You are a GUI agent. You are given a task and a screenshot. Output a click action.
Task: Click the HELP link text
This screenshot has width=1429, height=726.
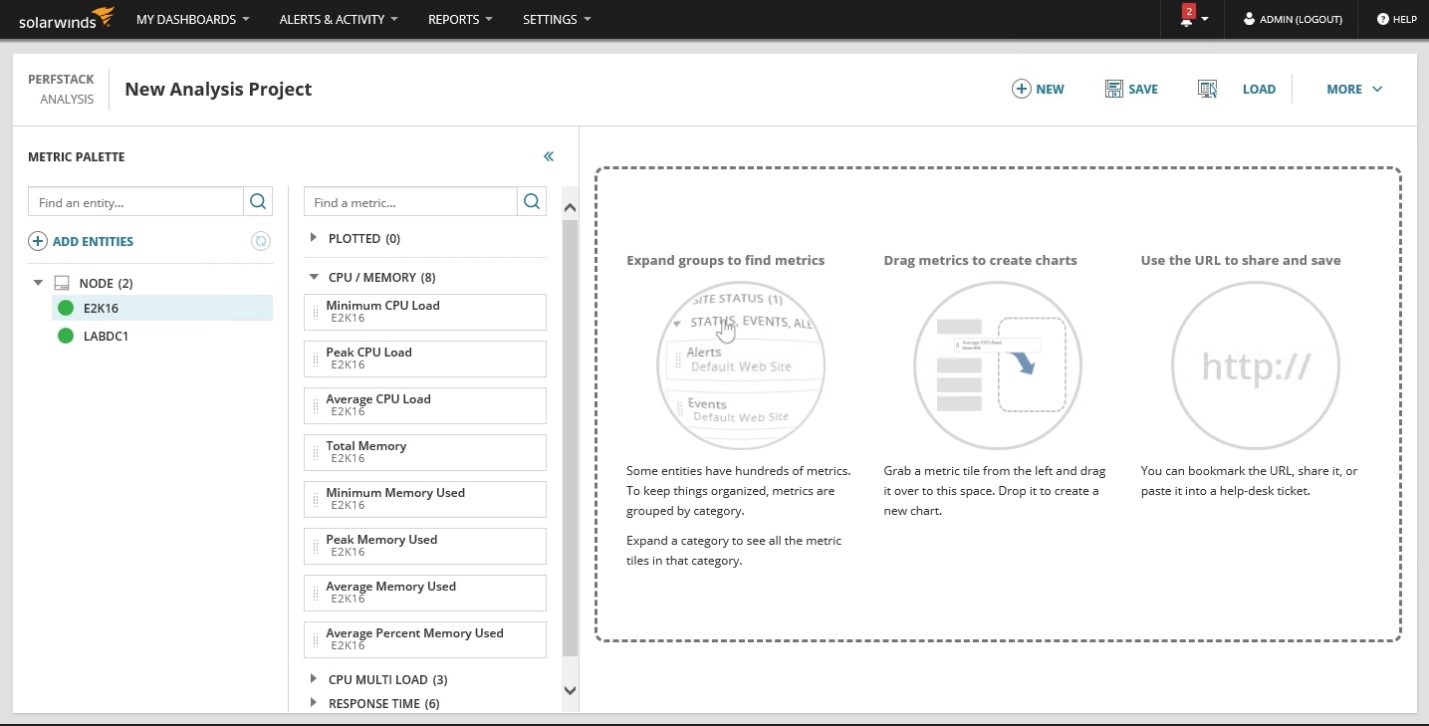(1405, 19)
